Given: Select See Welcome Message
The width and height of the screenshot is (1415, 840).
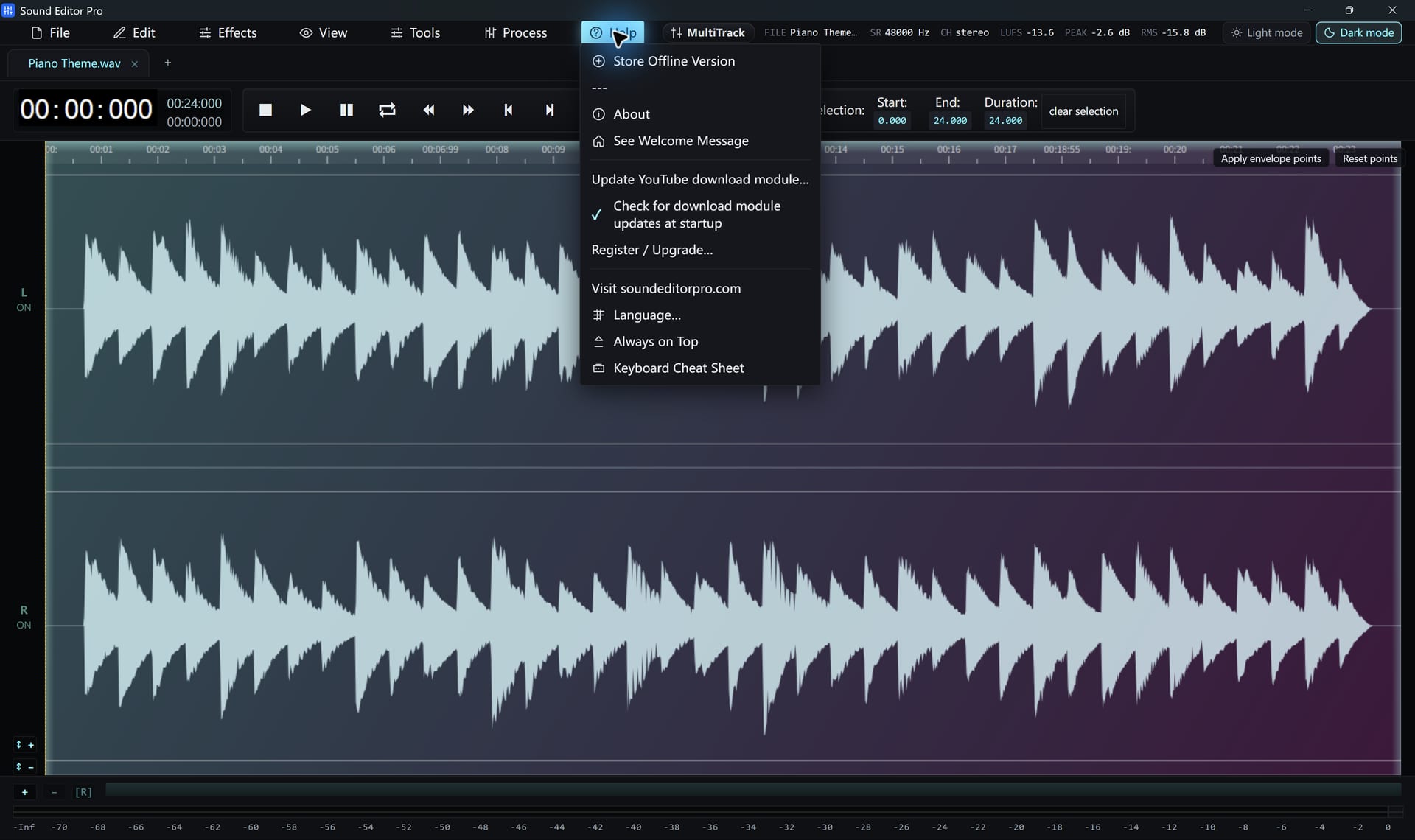Looking at the screenshot, I should point(700,141).
